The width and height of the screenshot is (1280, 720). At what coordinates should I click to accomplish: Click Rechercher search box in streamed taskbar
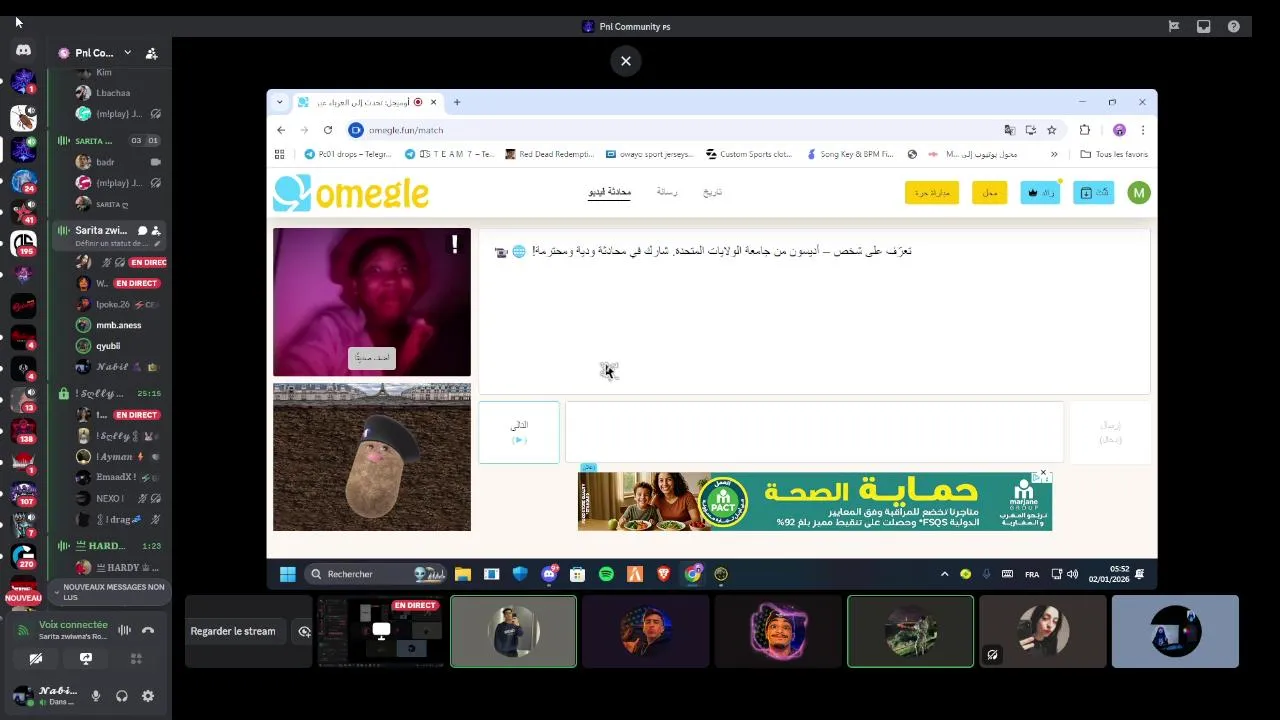375,574
